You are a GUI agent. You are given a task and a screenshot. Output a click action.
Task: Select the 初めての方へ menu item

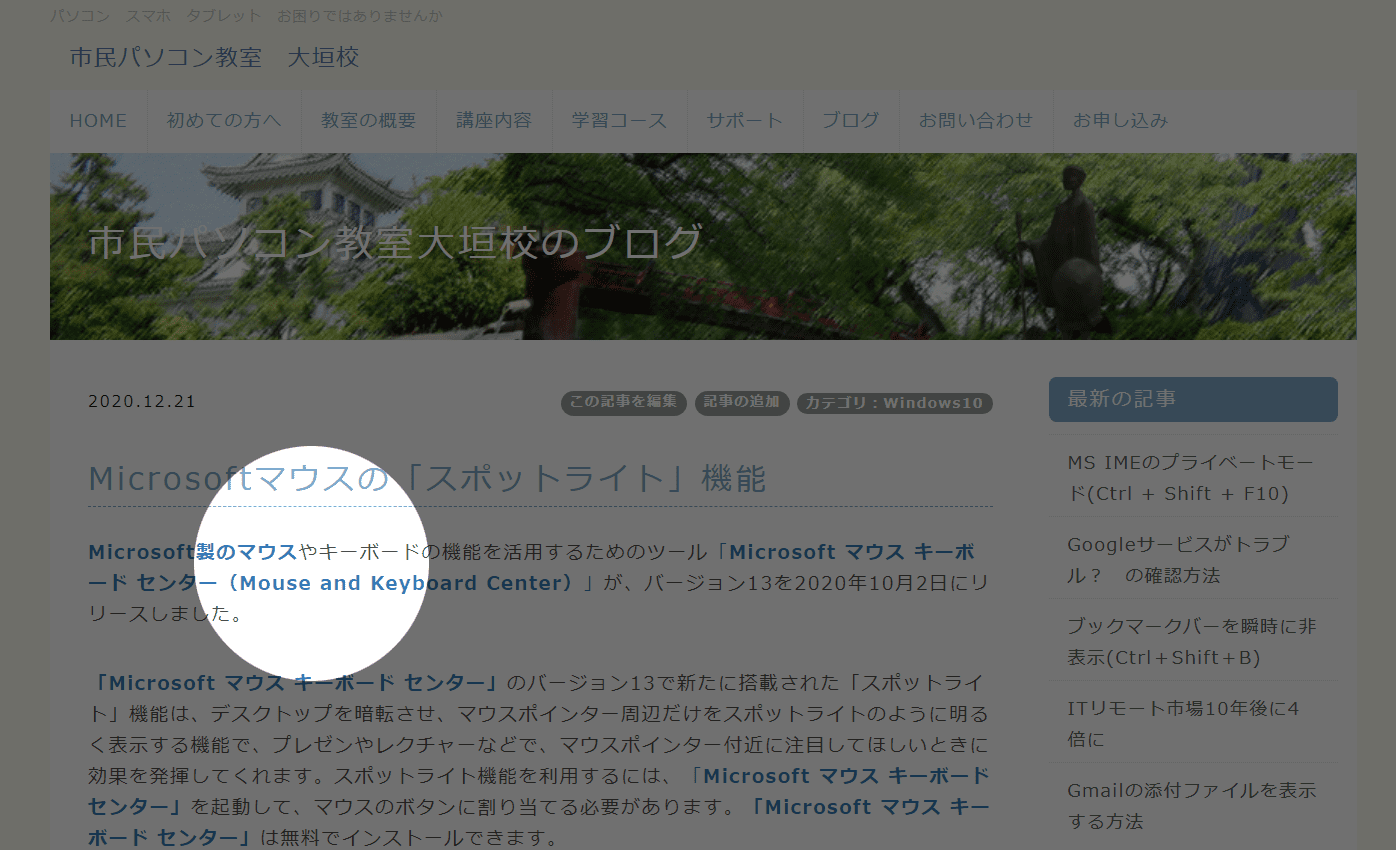[224, 121]
